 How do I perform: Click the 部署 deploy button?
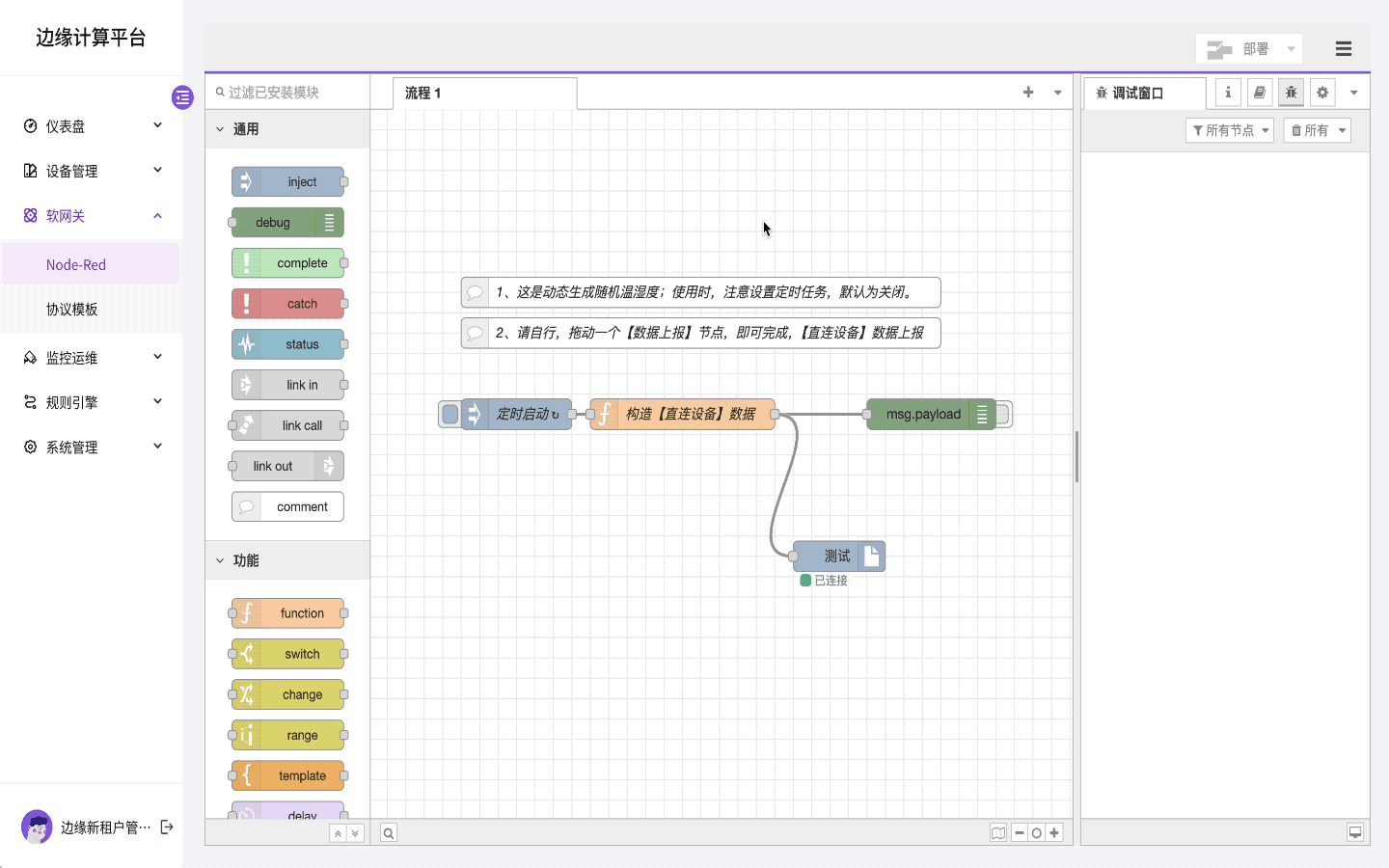pyautogui.click(x=1244, y=48)
